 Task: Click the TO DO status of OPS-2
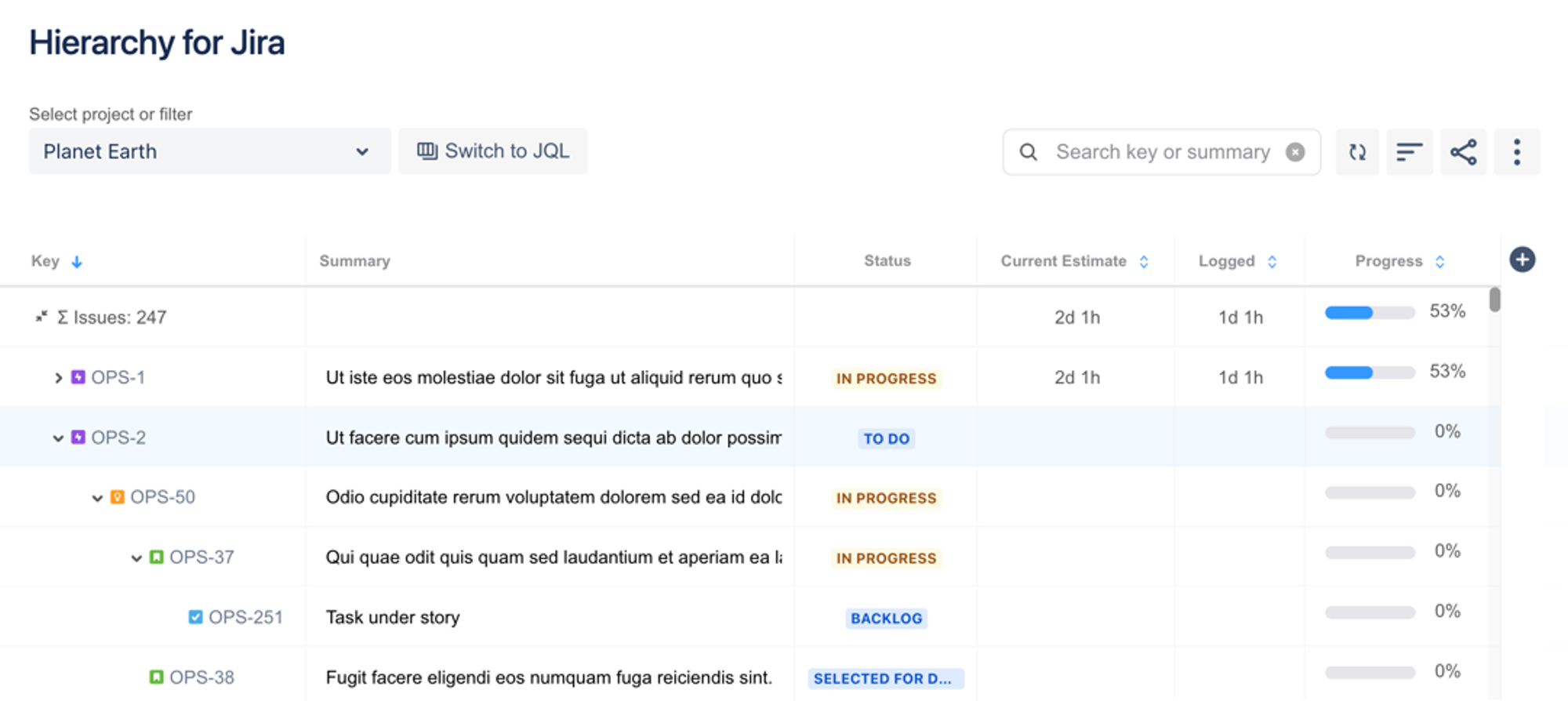coord(887,439)
